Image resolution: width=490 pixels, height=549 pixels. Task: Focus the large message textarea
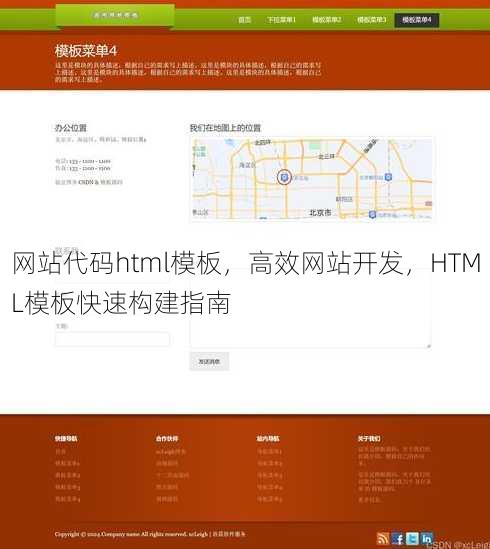point(310,309)
